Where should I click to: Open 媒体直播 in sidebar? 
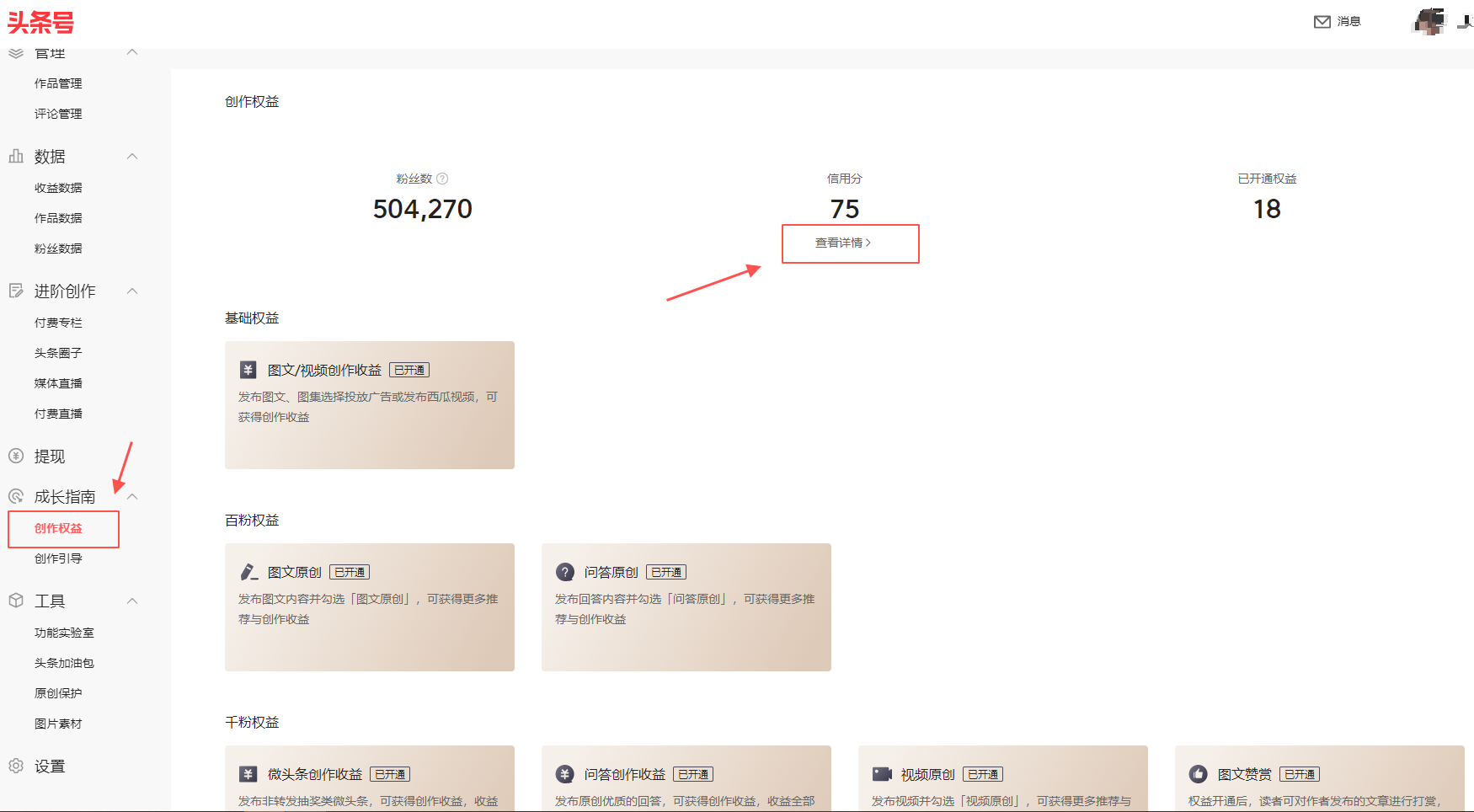58,383
